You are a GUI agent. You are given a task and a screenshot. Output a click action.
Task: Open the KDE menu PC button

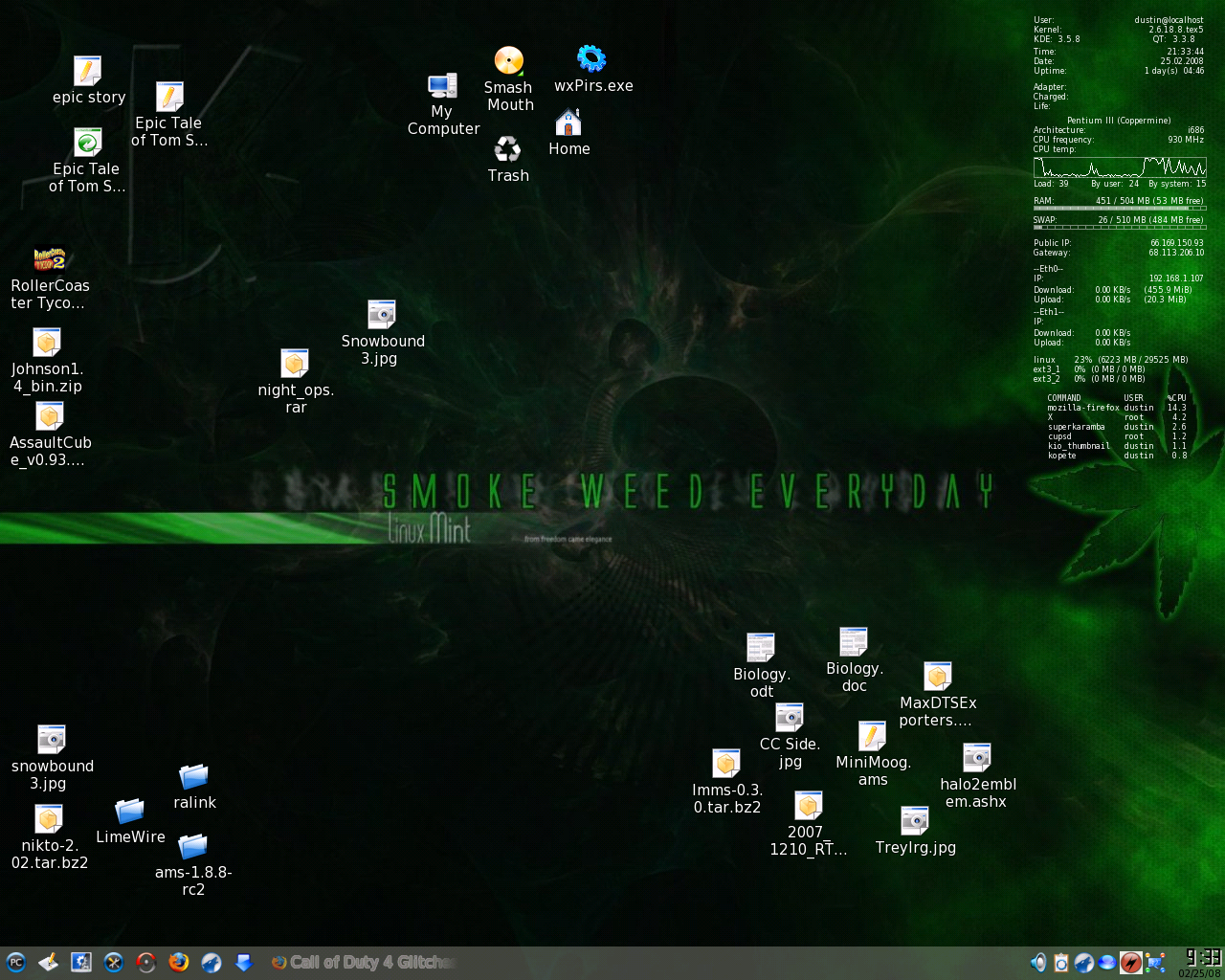point(15,963)
